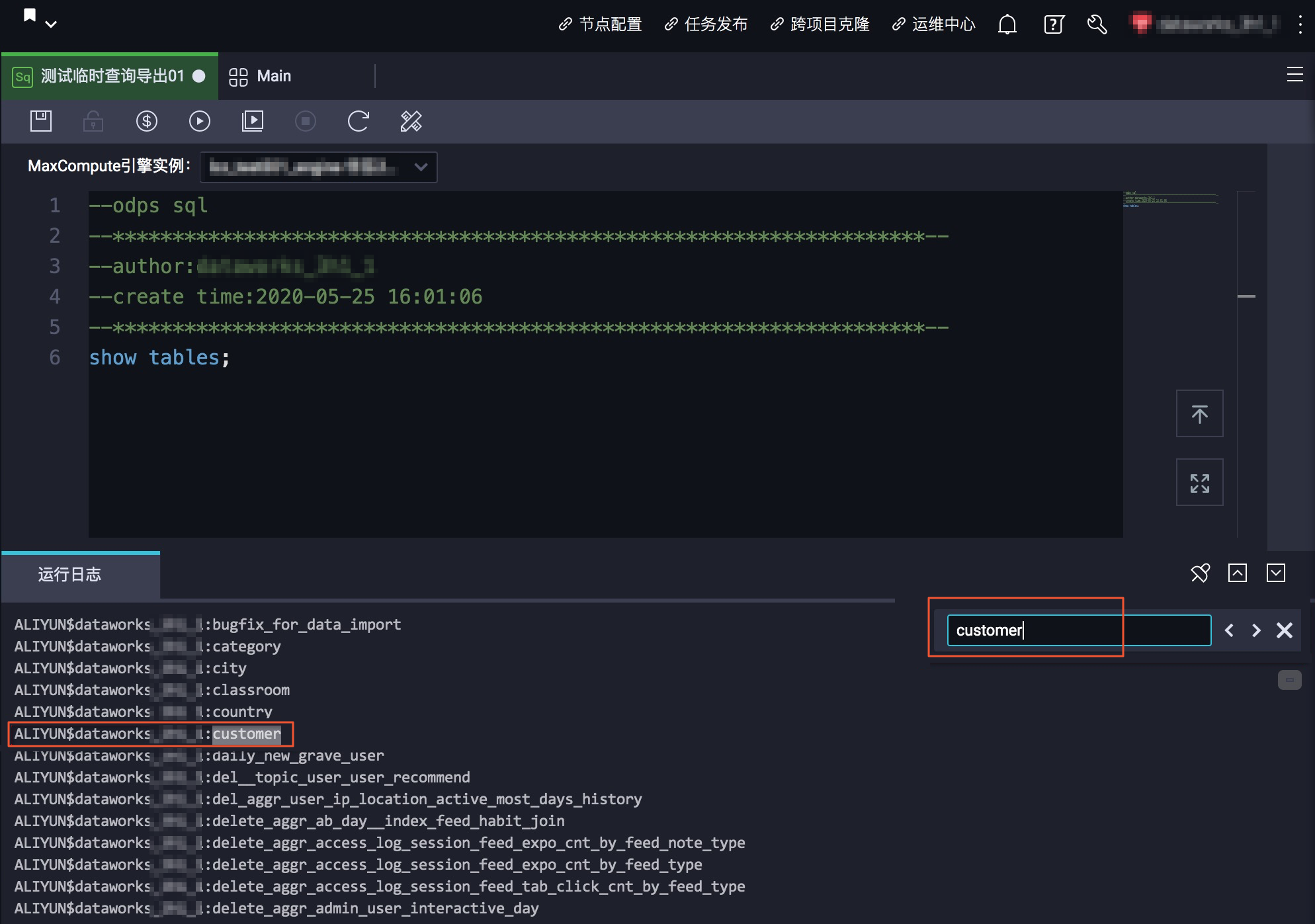Go to next search match

pos(1255,630)
